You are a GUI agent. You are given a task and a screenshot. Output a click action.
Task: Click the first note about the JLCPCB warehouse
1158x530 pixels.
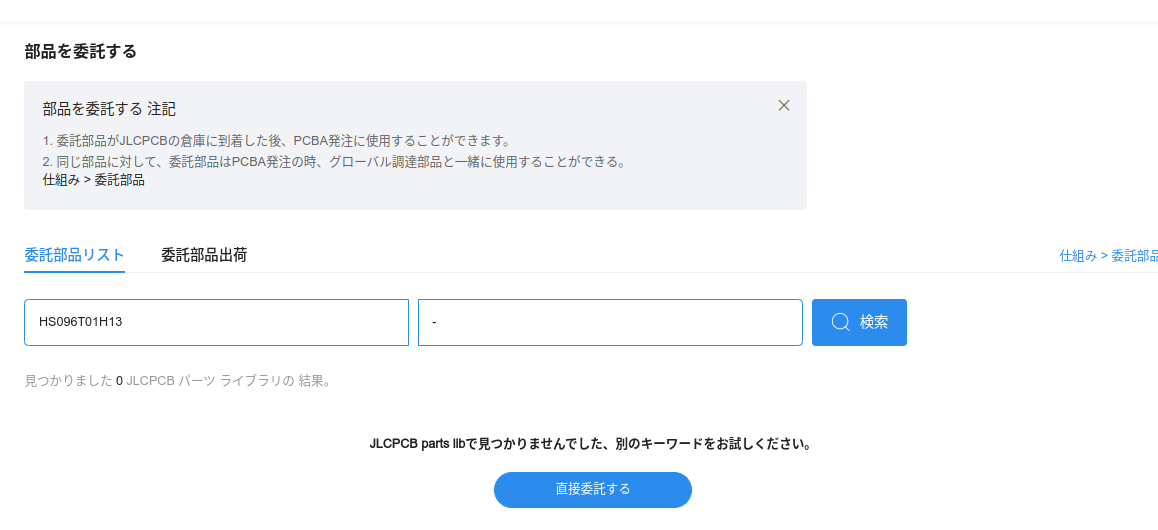pos(277,141)
